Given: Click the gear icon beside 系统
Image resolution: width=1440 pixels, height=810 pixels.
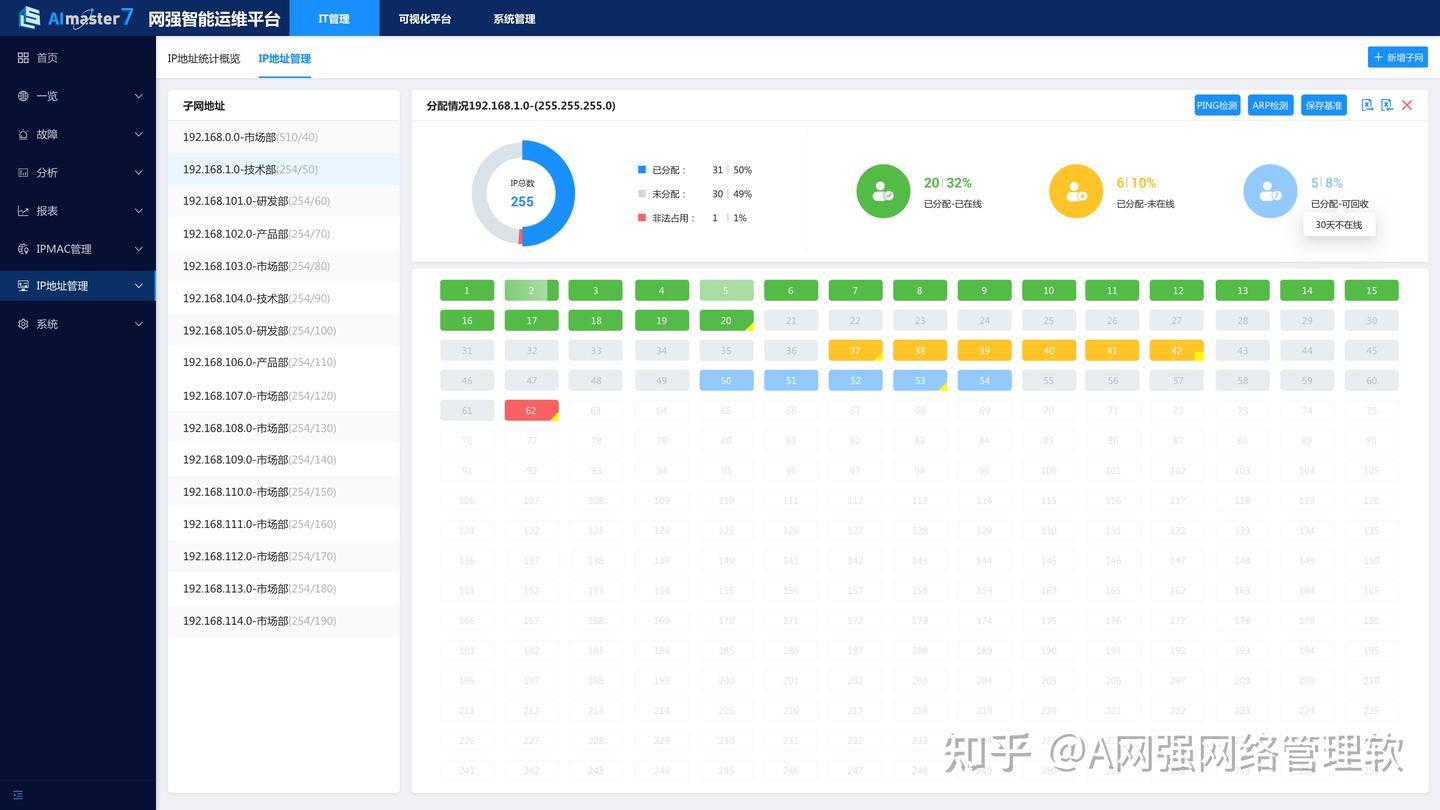Looking at the screenshot, I should [23, 324].
